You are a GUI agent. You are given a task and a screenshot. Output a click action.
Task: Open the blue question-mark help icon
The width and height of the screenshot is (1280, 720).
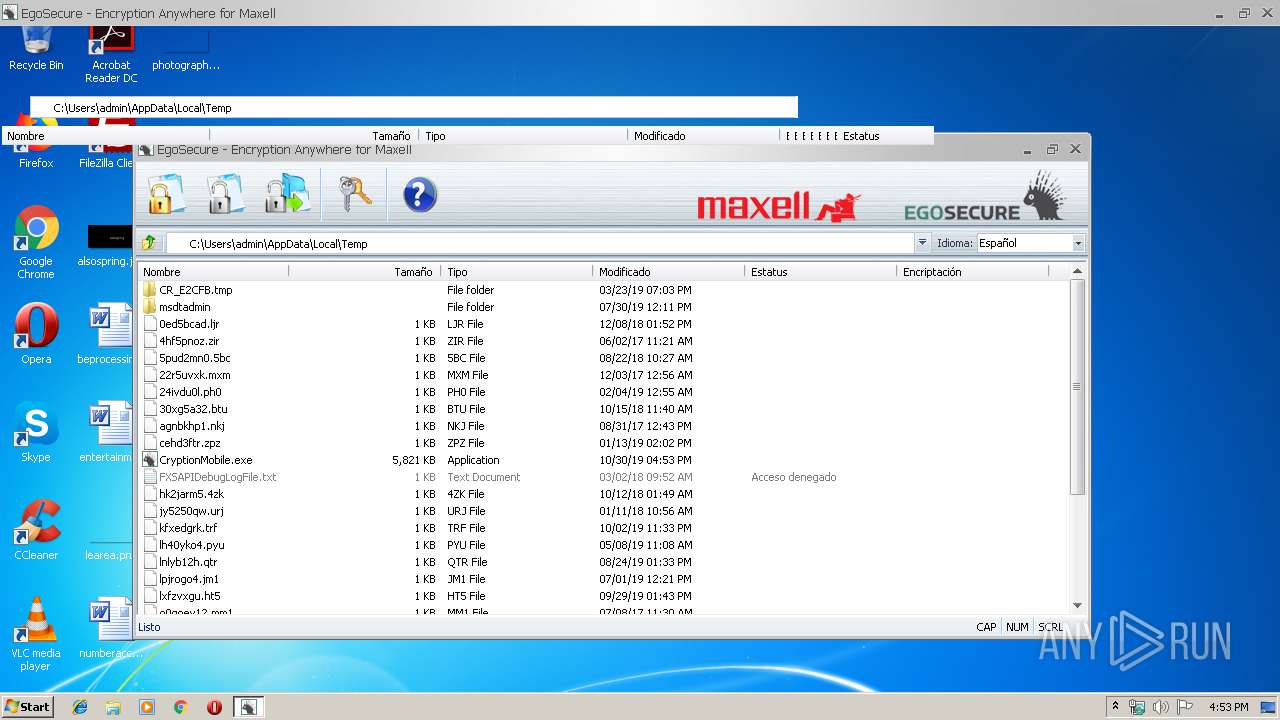[x=420, y=194]
